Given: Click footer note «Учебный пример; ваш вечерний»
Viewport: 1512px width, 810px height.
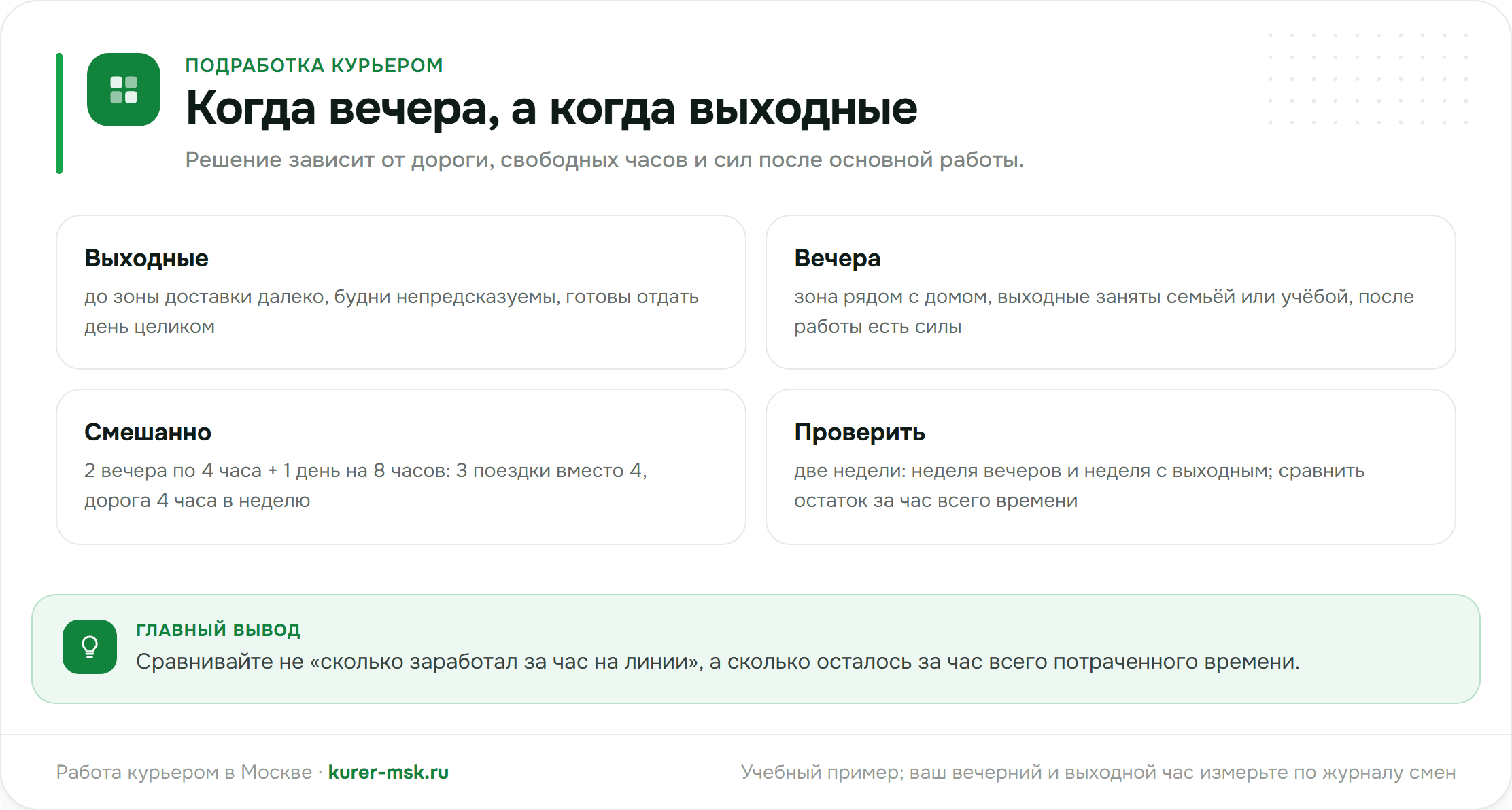Looking at the screenshot, I should (x=1098, y=772).
